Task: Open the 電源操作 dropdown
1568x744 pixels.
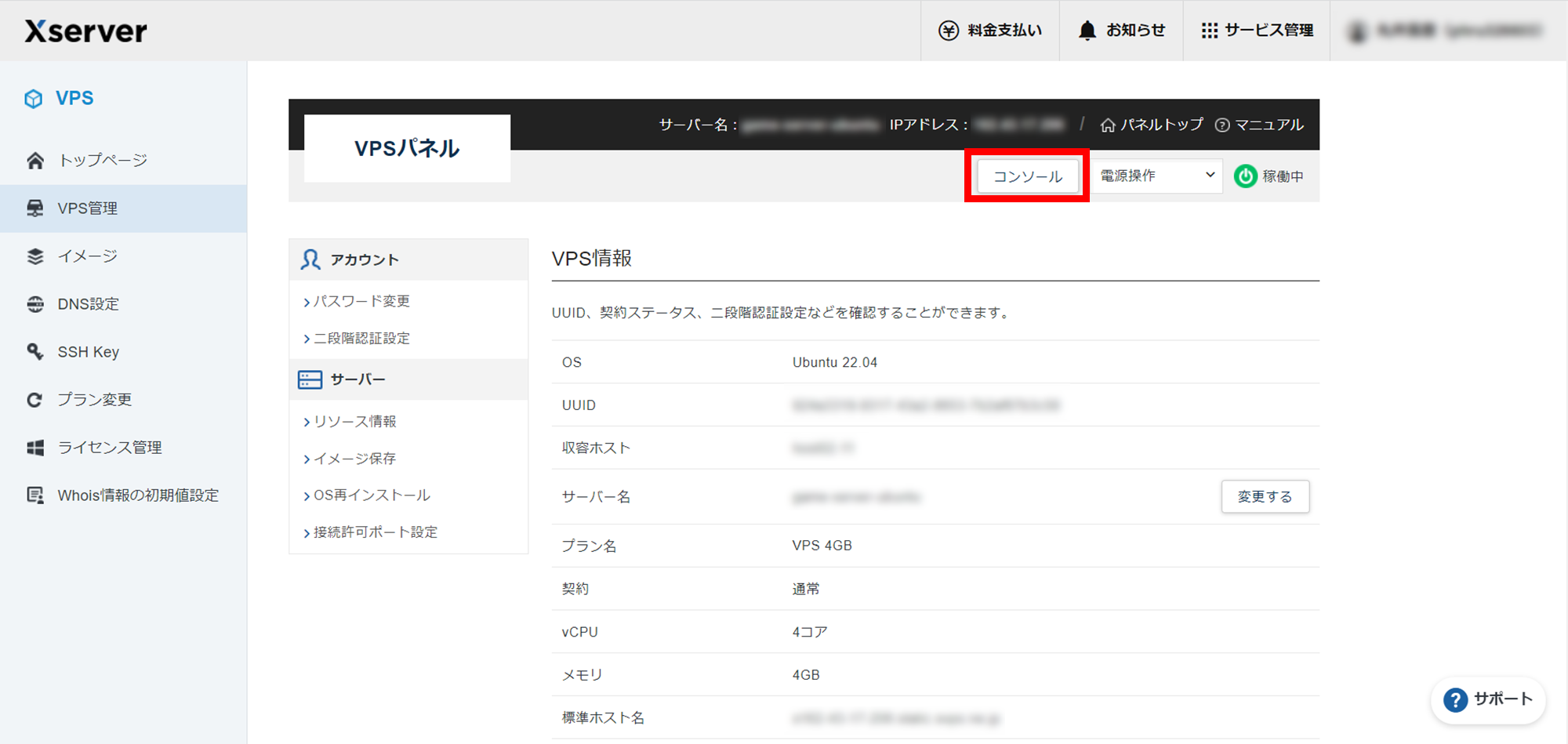Action: (1156, 176)
